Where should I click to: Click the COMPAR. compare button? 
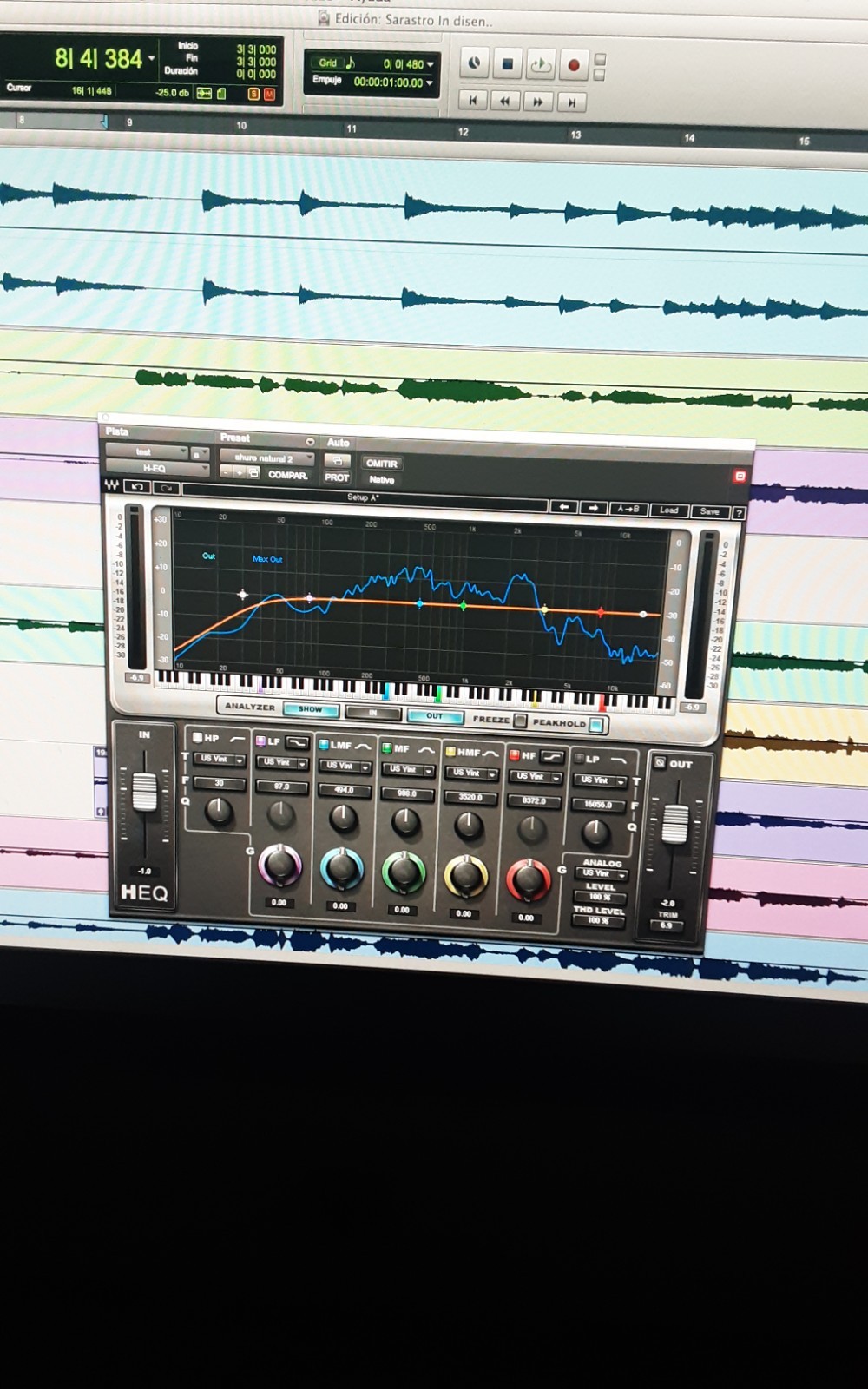pos(287,475)
